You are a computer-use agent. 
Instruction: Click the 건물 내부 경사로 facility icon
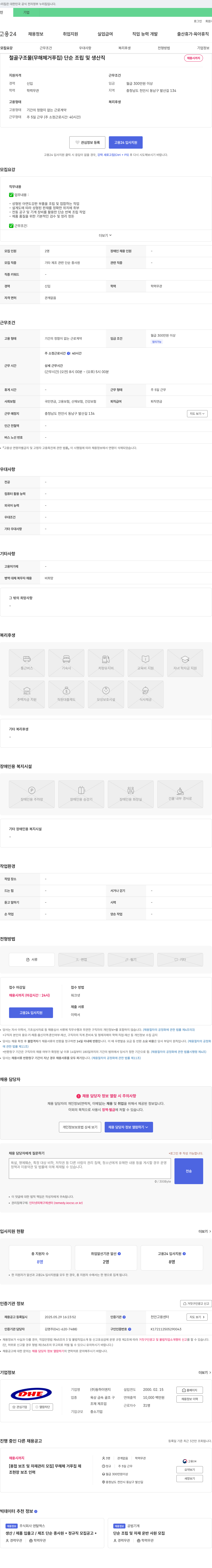(180, 794)
